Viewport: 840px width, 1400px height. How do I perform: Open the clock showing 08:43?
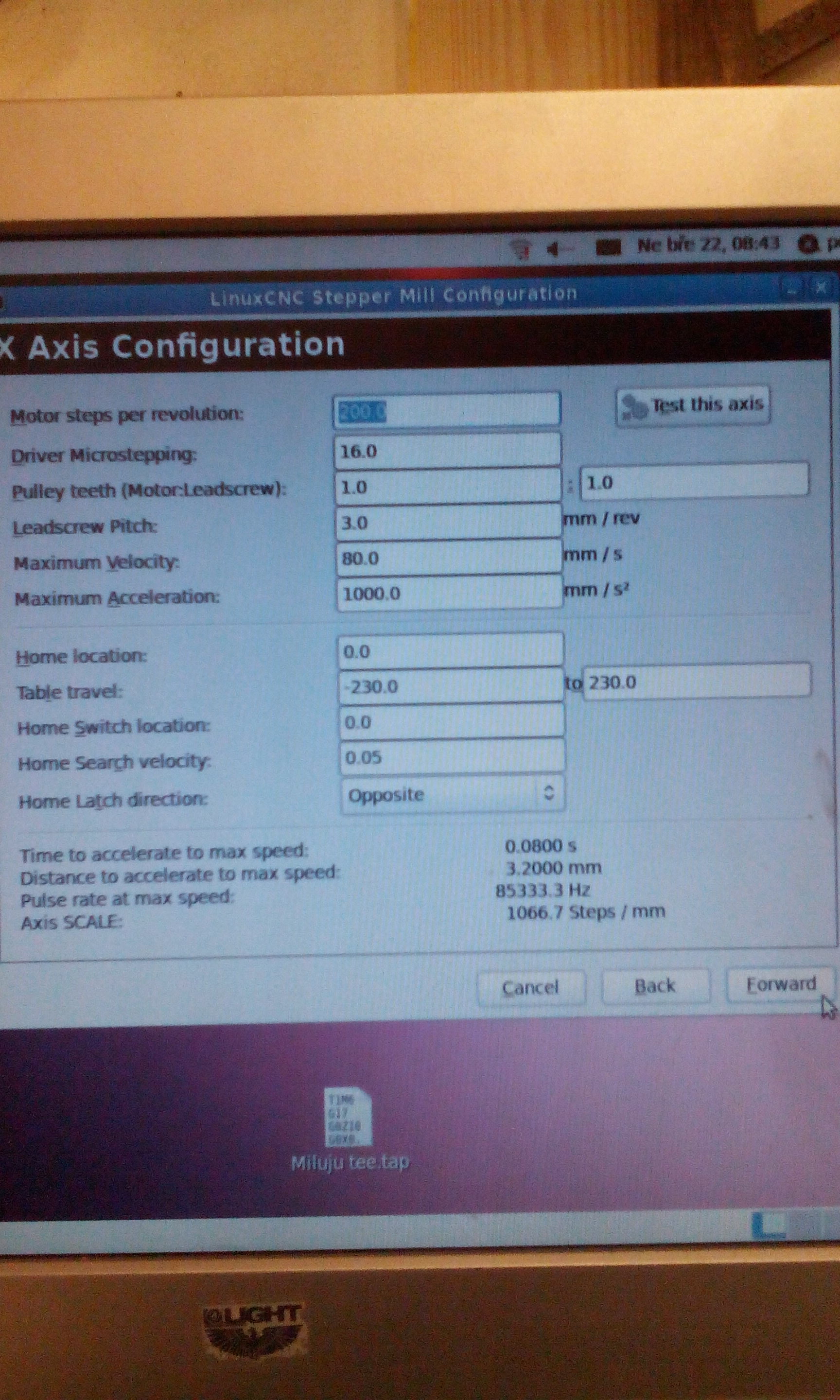(708, 245)
